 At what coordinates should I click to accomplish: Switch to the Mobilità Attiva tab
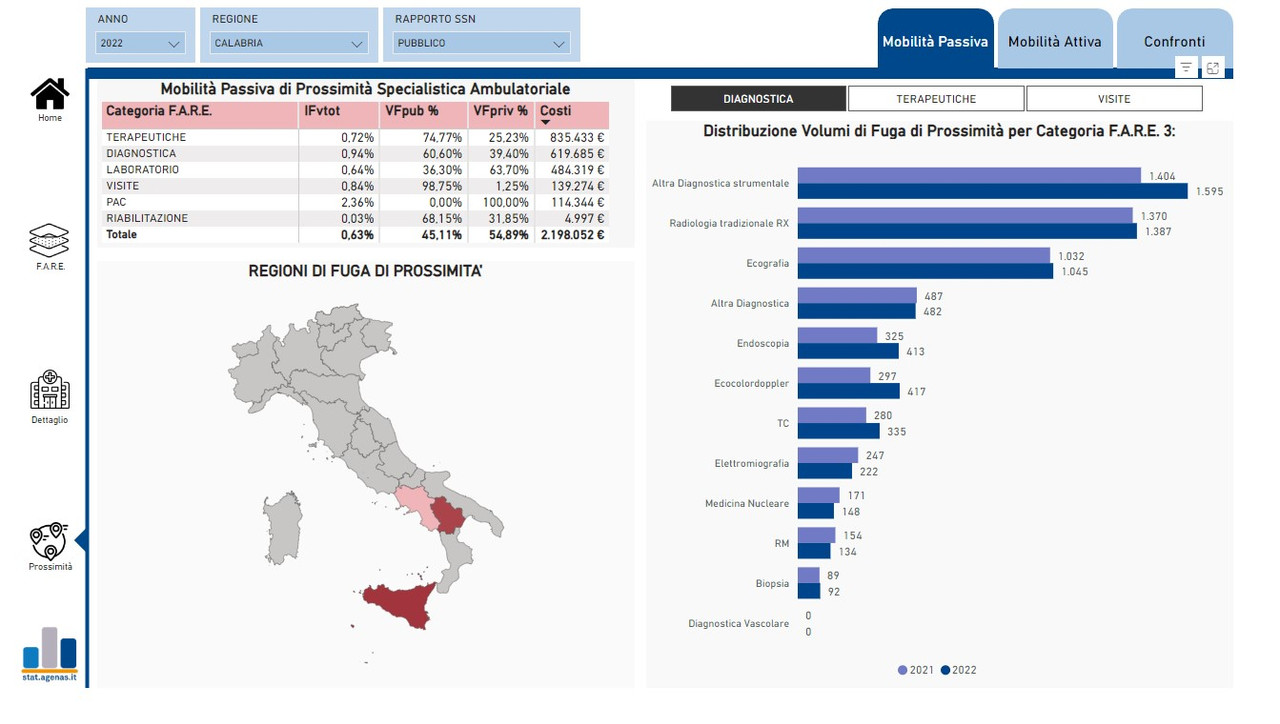pyautogui.click(x=1055, y=41)
